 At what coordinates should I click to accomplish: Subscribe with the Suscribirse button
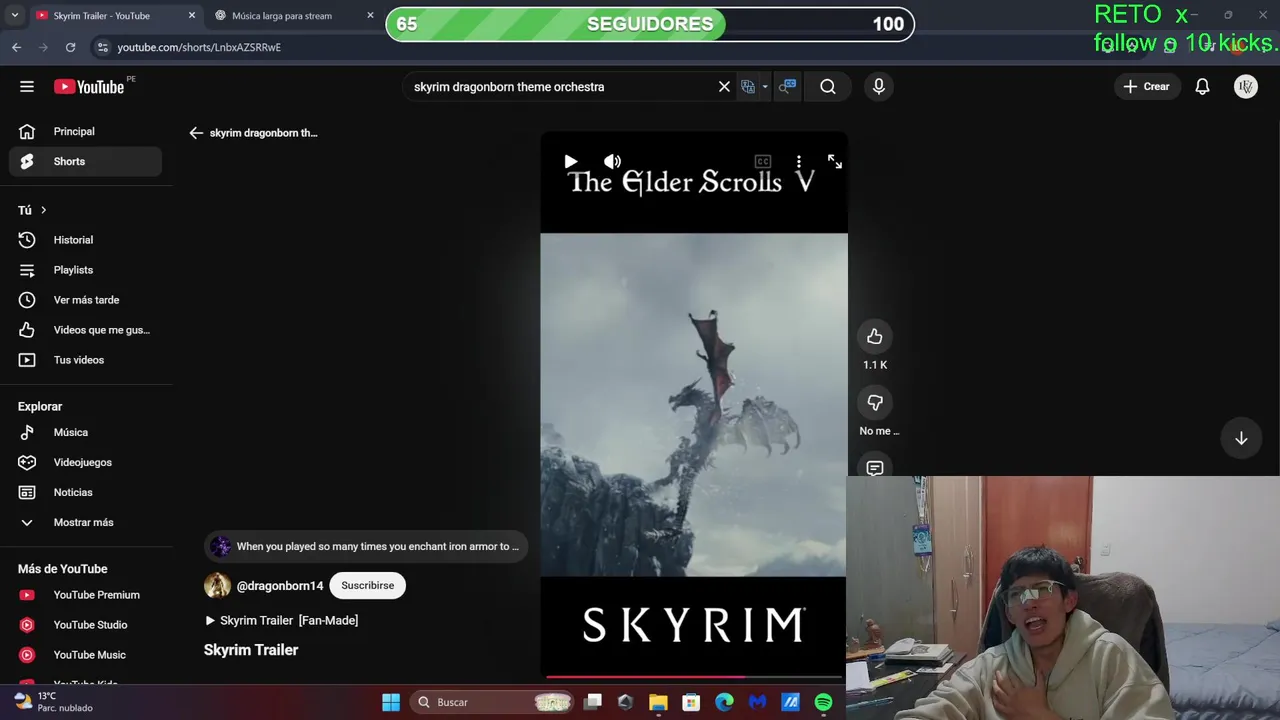coord(367,586)
